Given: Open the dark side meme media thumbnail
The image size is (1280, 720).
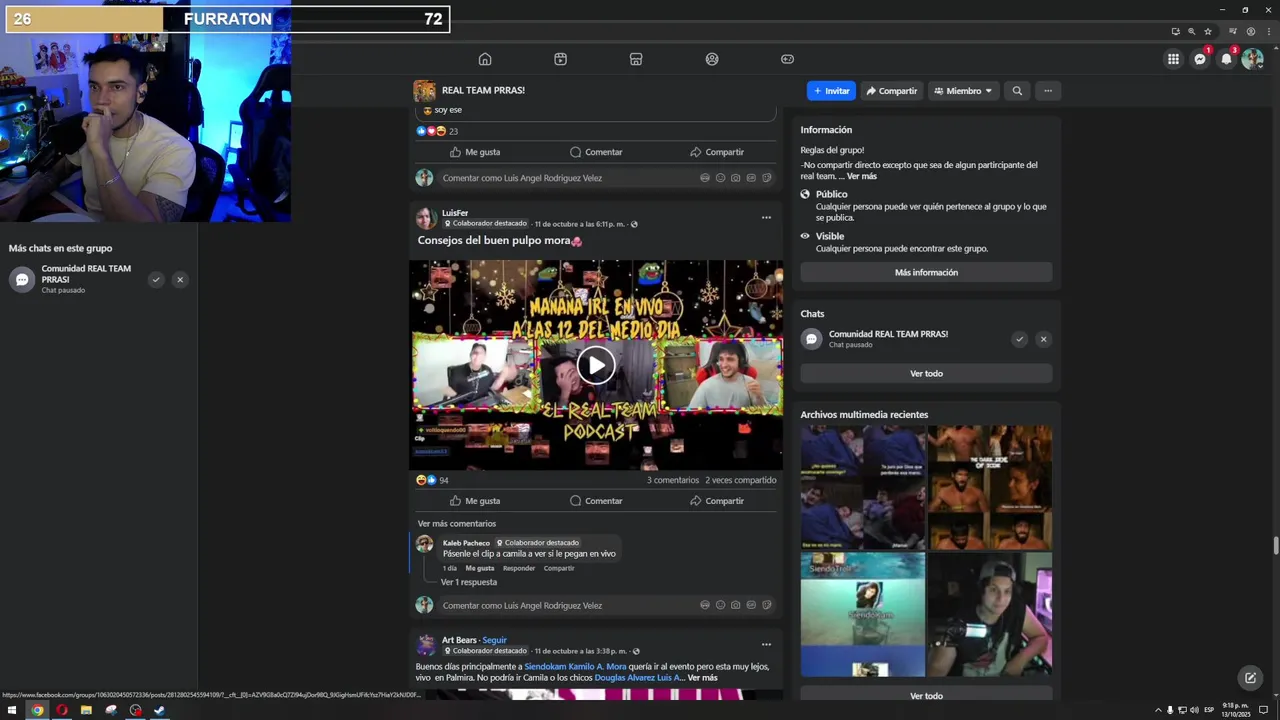Looking at the screenshot, I should click(x=989, y=487).
